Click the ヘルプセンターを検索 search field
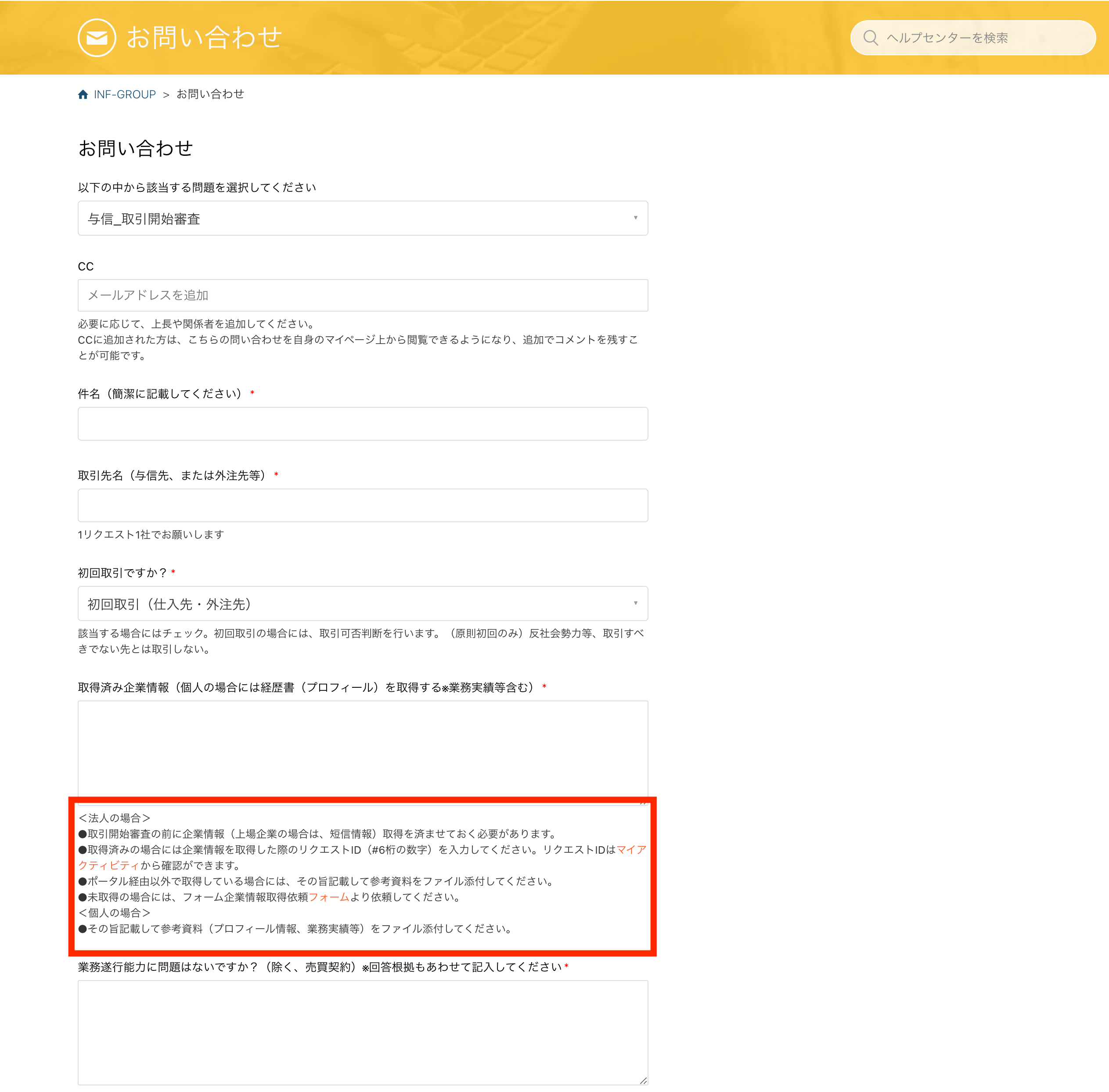 point(976,38)
